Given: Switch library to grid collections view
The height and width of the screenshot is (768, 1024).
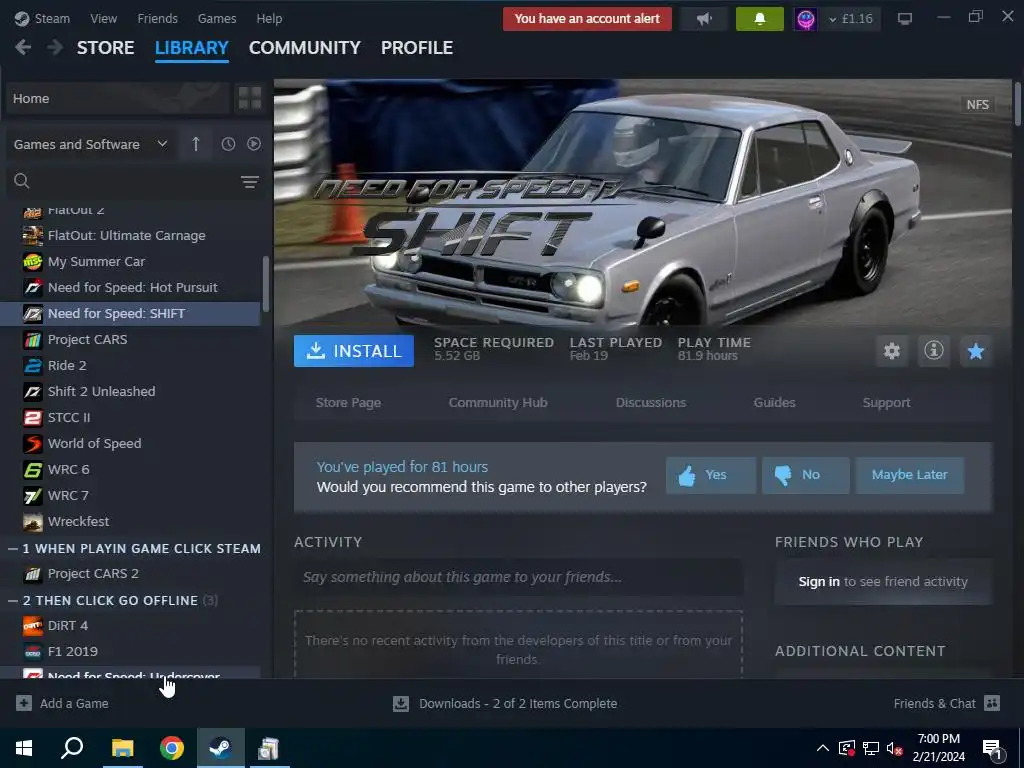Looking at the screenshot, I should (249, 99).
